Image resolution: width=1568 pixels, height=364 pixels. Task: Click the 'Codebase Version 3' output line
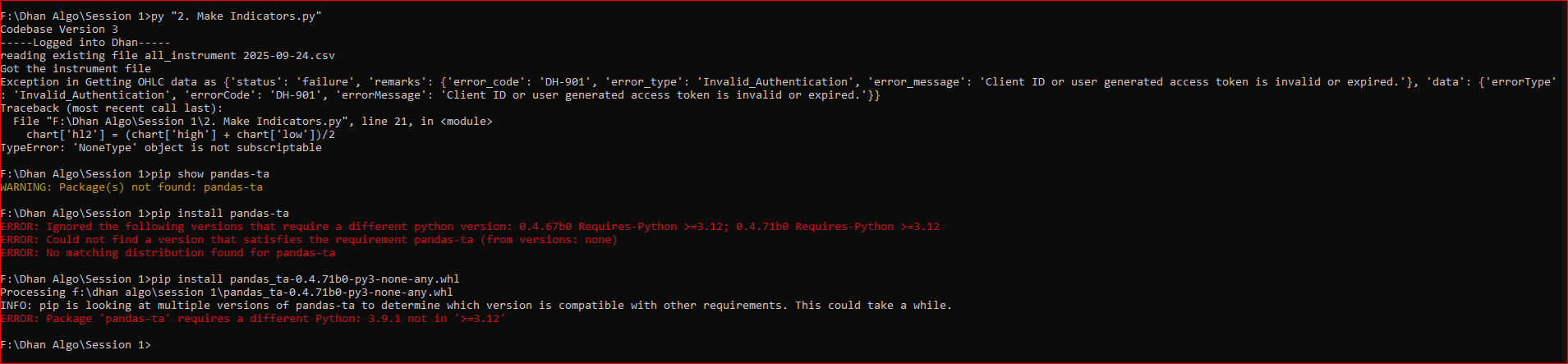pyautogui.click(x=59, y=30)
